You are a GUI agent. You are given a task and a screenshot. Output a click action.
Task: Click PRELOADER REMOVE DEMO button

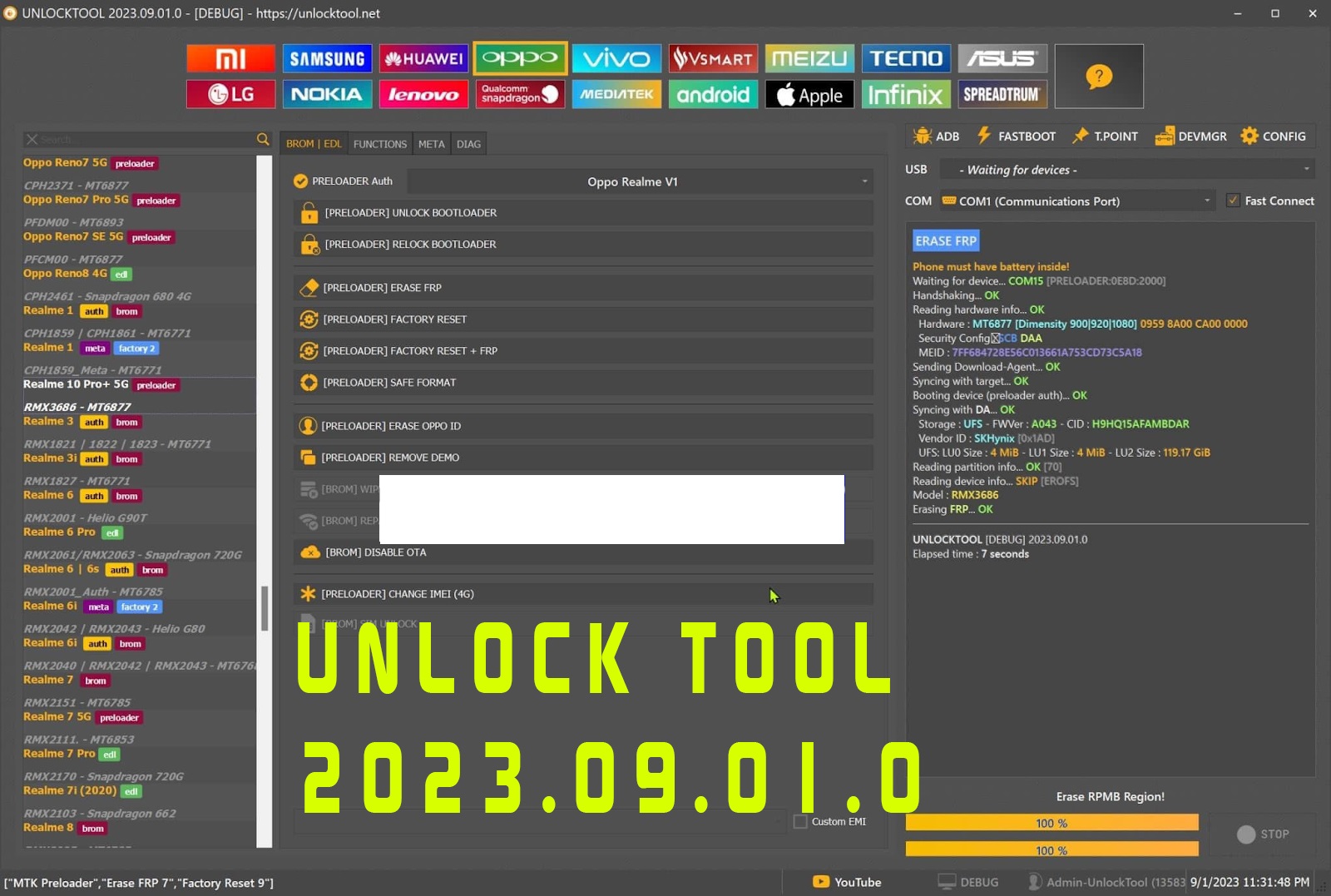[583, 458]
